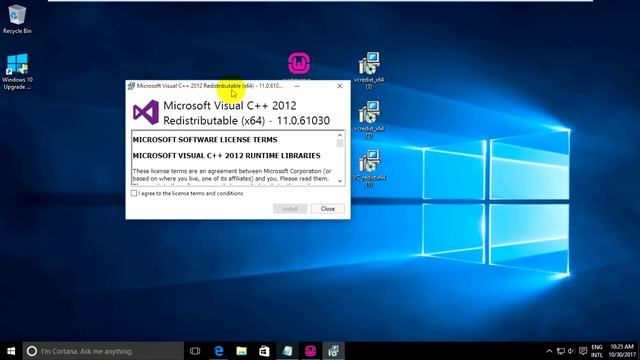640x360 pixels.
Task: Select the VC_redist.x64 (1) desktop file
Action: click(369, 169)
